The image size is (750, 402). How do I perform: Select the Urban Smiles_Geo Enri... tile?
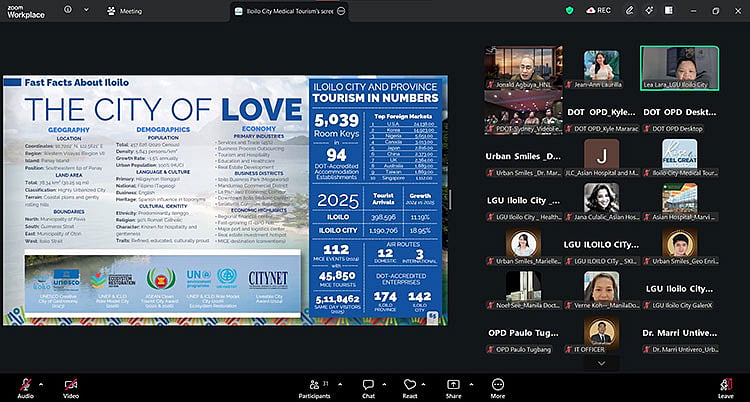coord(679,246)
